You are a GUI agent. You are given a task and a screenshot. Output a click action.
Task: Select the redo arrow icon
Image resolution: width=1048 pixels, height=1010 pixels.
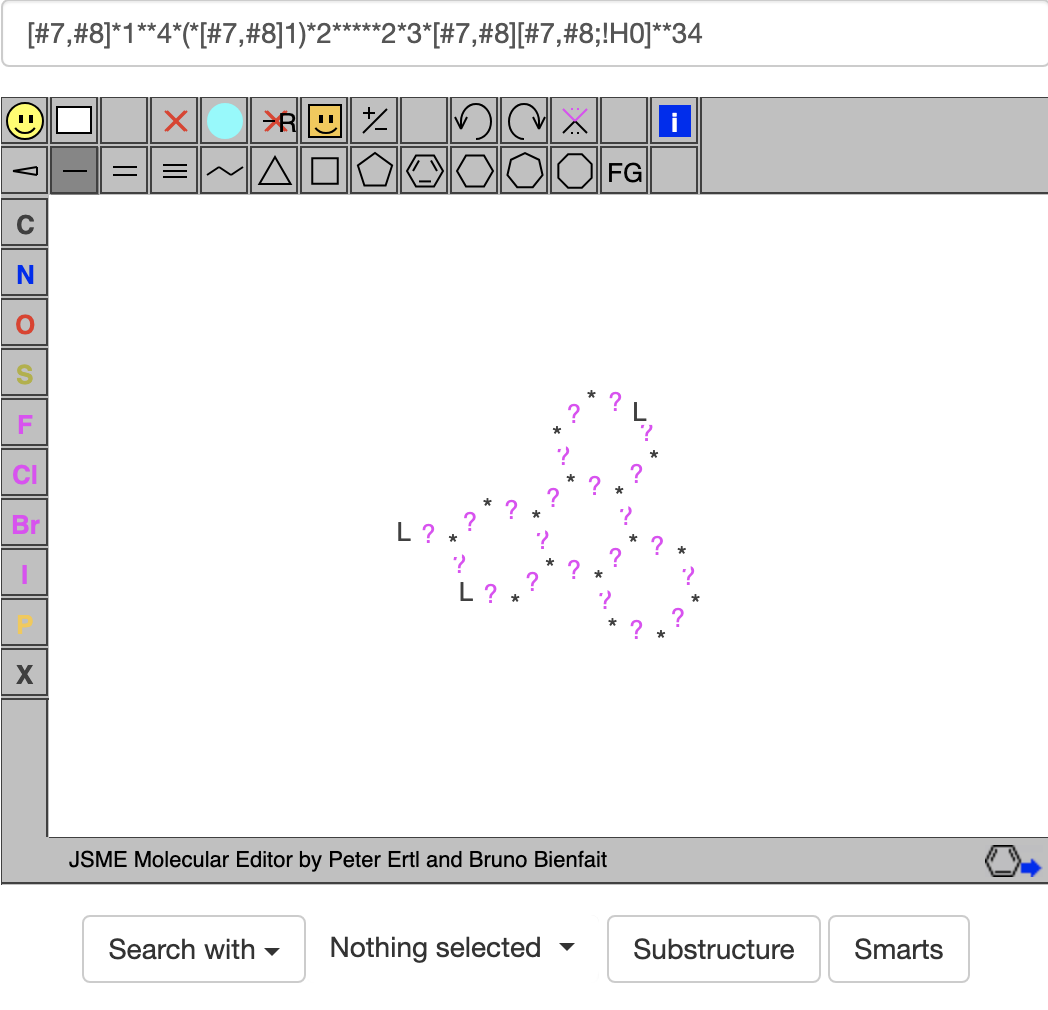(x=524, y=122)
